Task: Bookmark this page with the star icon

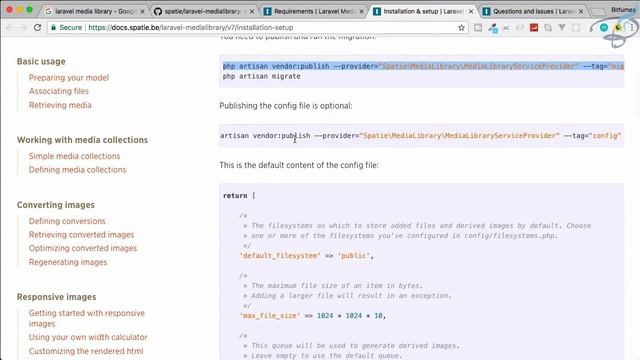Action: coord(461,27)
